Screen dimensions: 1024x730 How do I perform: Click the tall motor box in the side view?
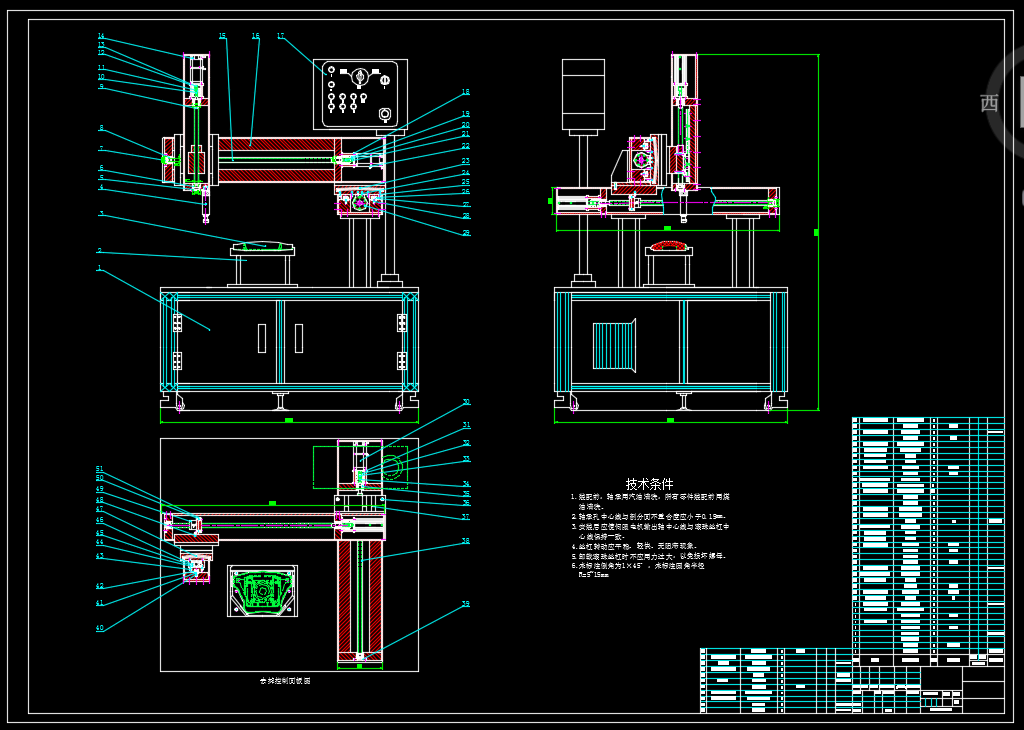583,95
